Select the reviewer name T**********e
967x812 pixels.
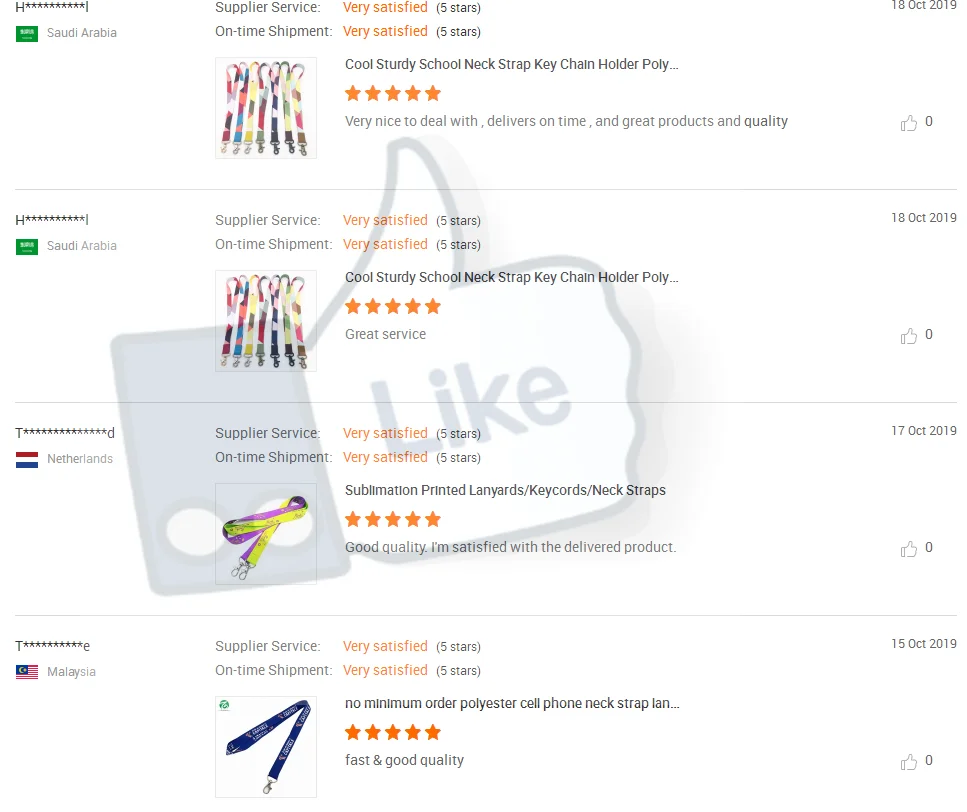click(52, 646)
